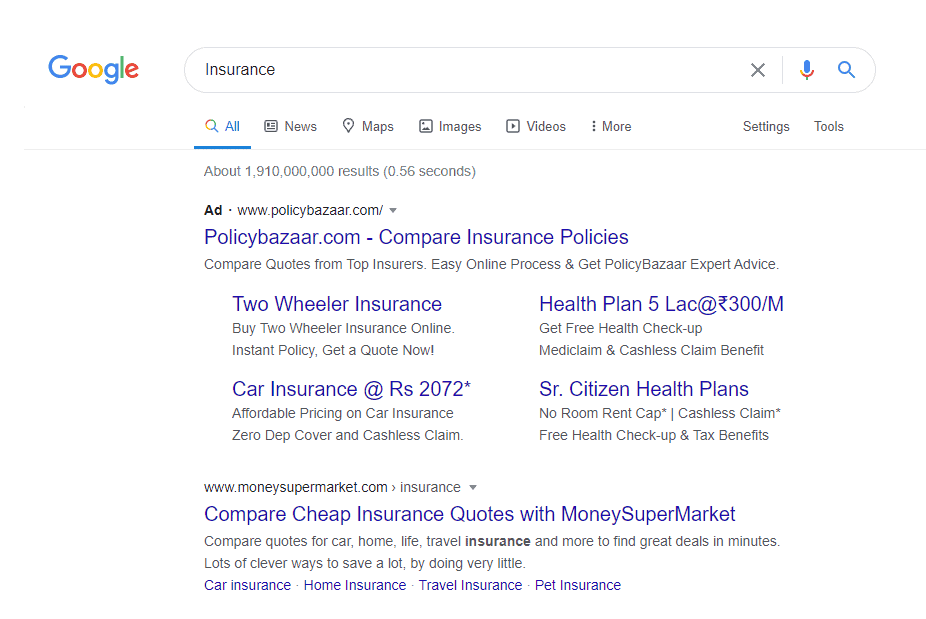Switch to the Images tab
The width and height of the screenshot is (926, 619).
click(451, 126)
